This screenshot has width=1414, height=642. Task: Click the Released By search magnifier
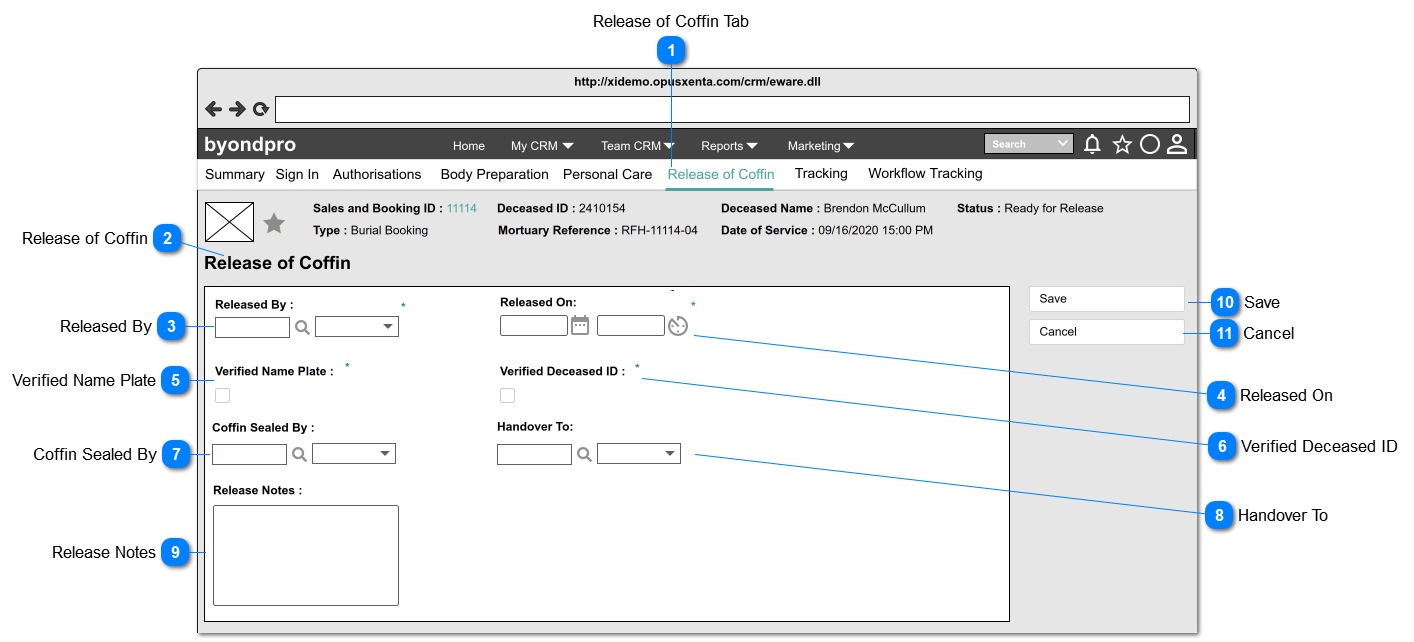point(302,327)
